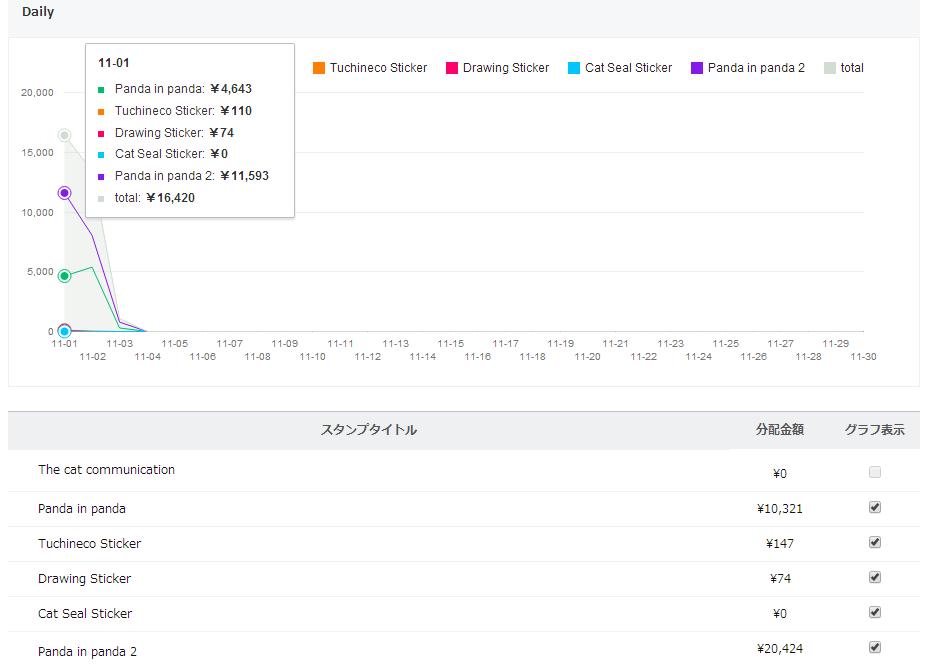Click the Panda in panda 2 purple legend swatch

[697, 68]
